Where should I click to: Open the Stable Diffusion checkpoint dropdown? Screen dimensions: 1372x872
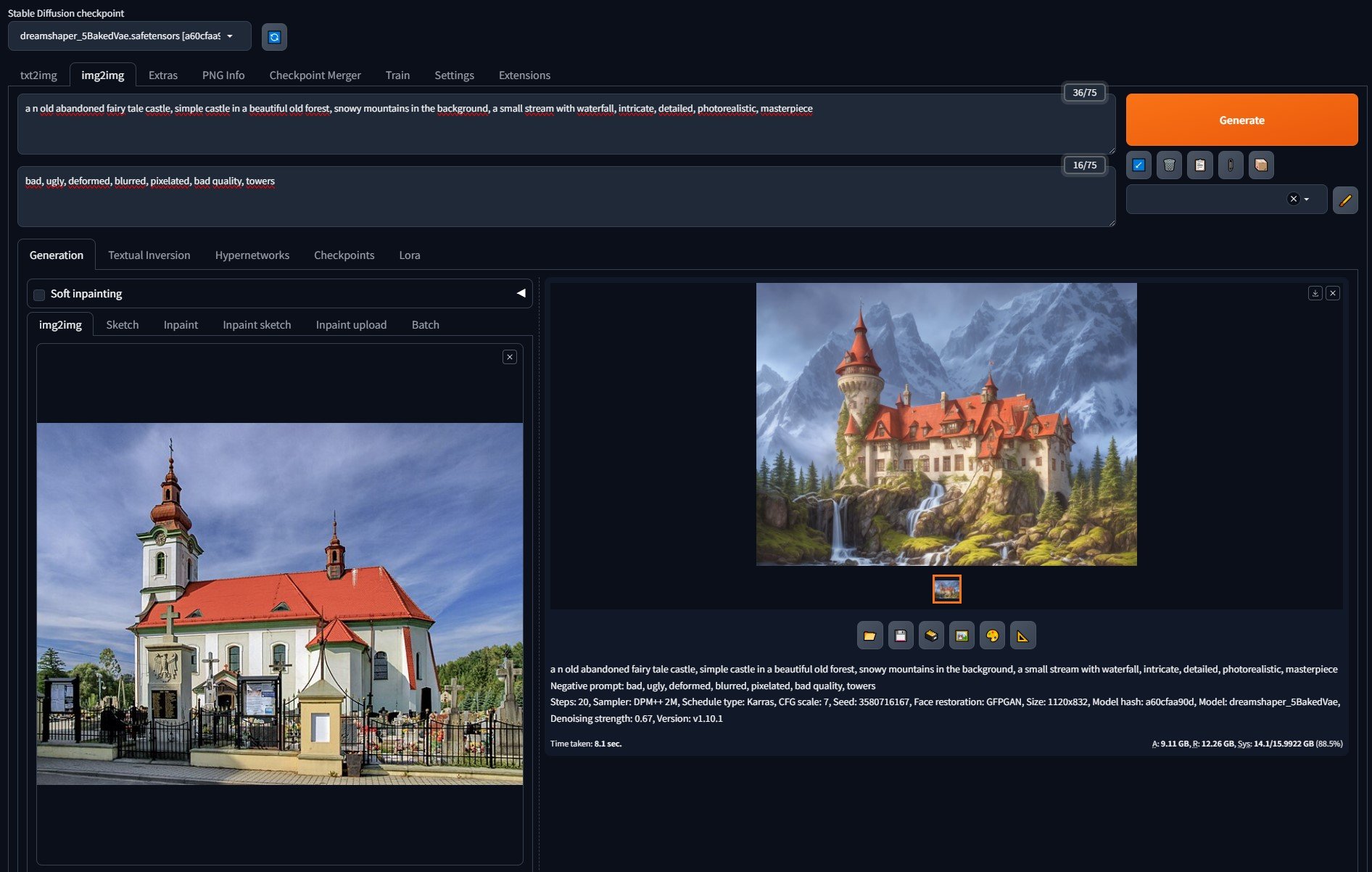pyautogui.click(x=129, y=36)
